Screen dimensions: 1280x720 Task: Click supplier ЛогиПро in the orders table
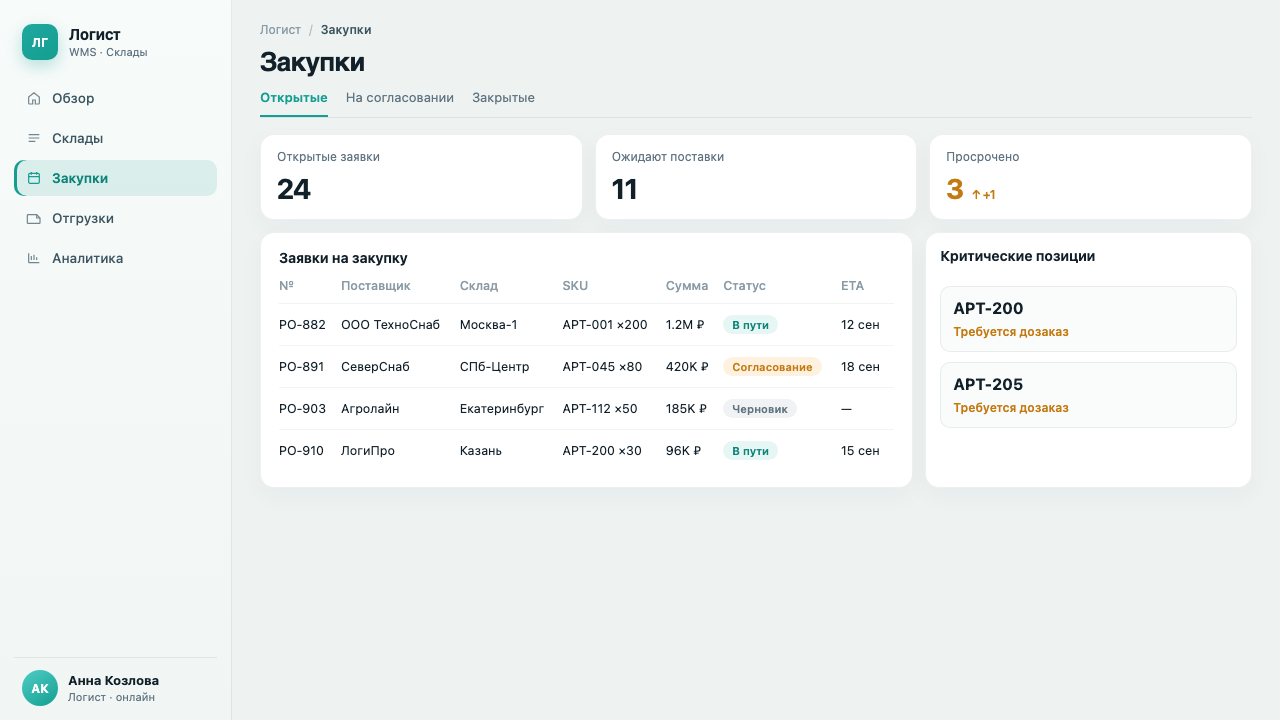coord(368,451)
